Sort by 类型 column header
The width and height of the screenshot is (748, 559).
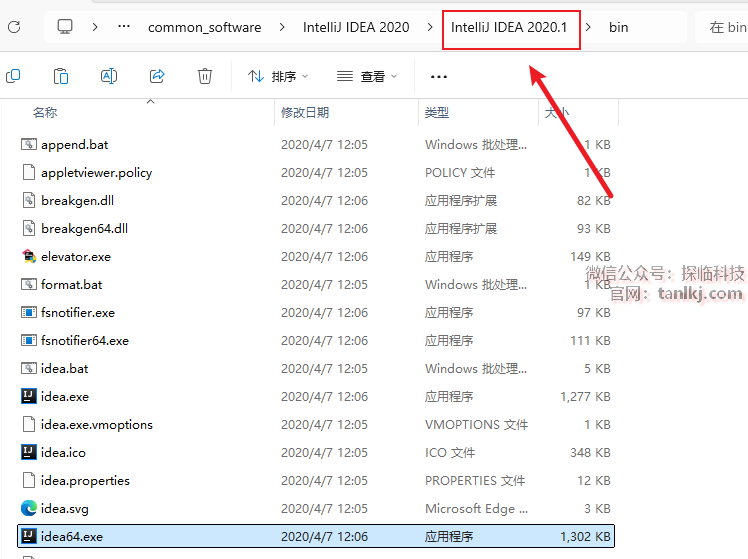436,113
